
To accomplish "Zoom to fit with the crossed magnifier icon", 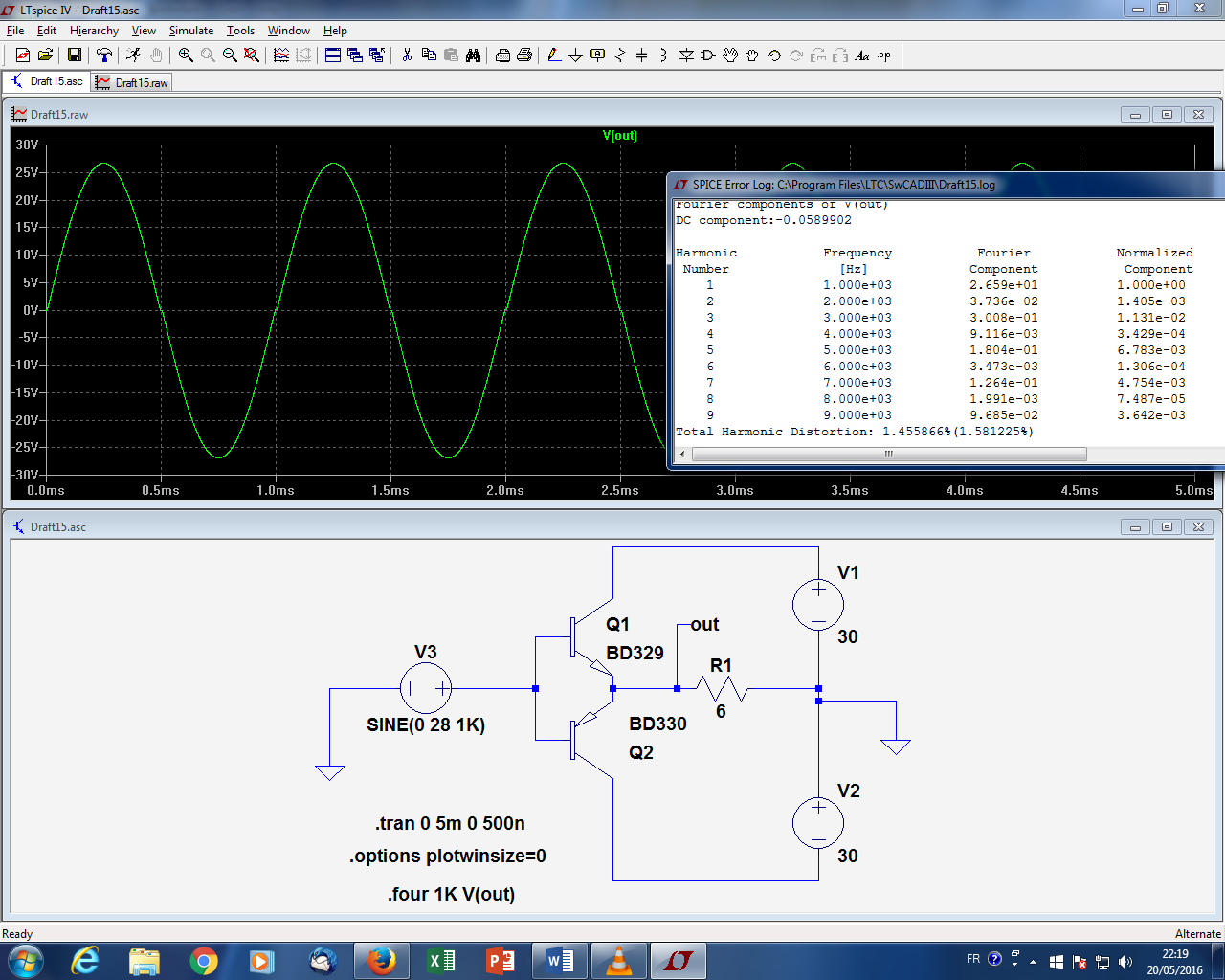I will tap(252, 56).
